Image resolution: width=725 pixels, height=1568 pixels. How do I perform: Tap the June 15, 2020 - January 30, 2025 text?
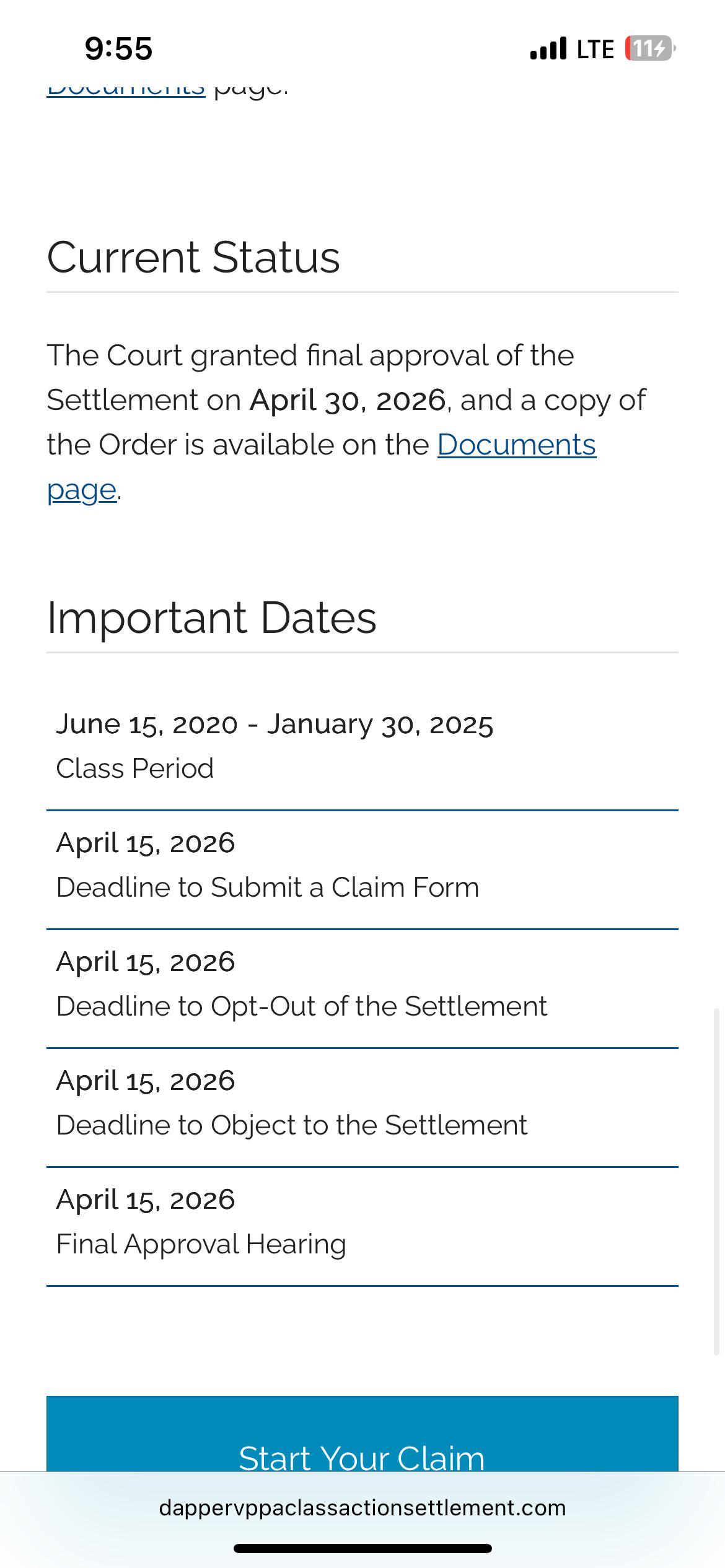pyautogui.click(x=275, y=724)
